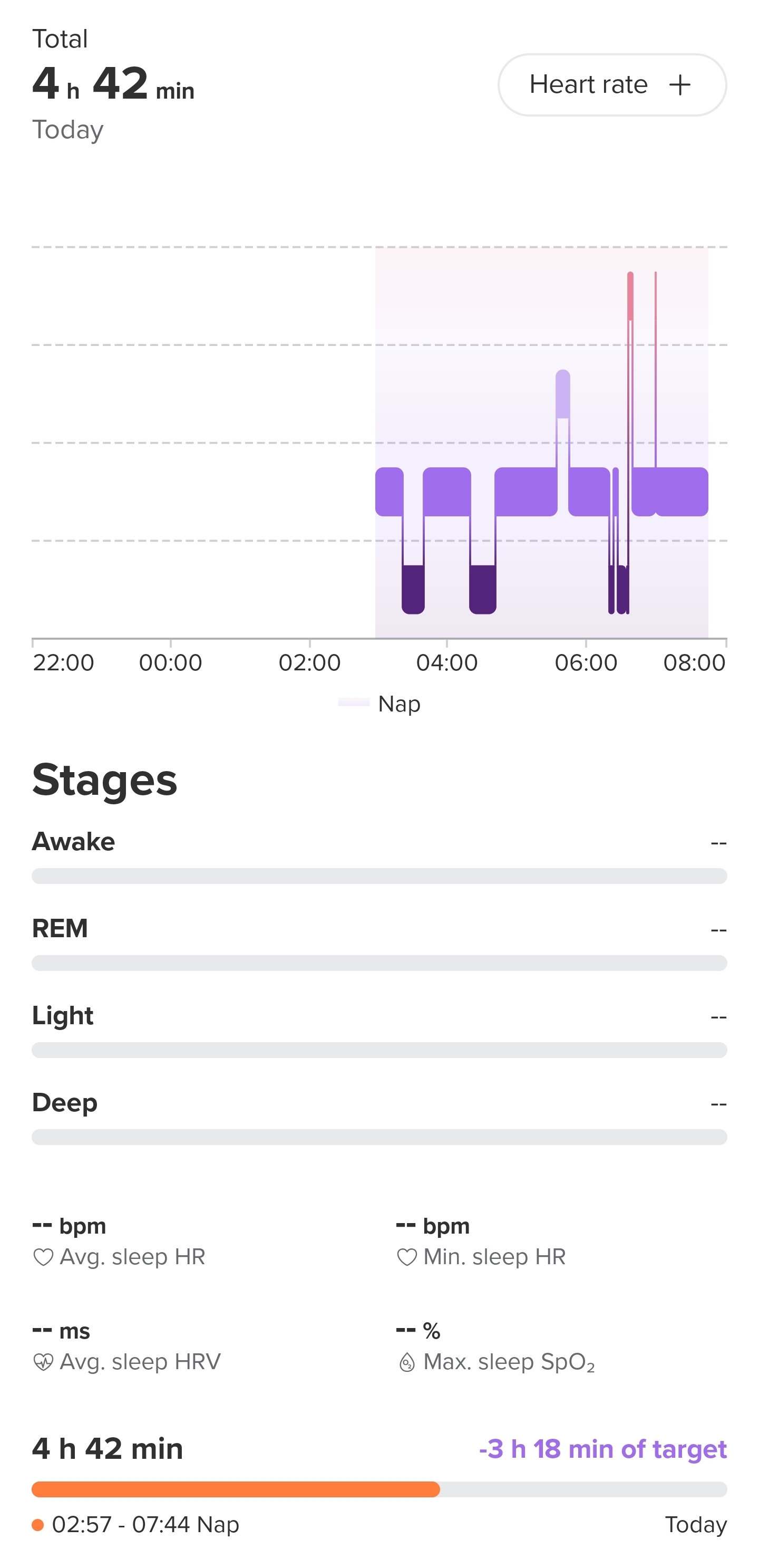Screen dimensions: 759x1568
Task: Select the Deep stage progress bar
Action: pyautogui.click(x=379, y=1137)
